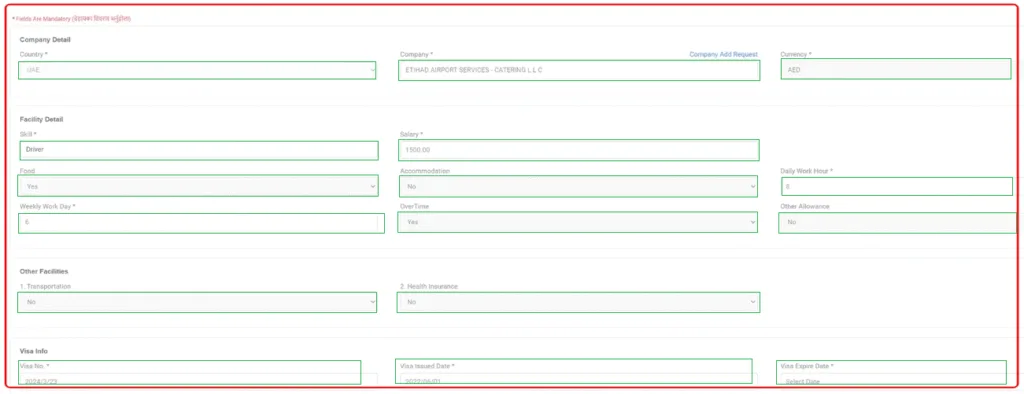
Task: Click the Salary field showing 1500.00
Action: click(579, 150)
